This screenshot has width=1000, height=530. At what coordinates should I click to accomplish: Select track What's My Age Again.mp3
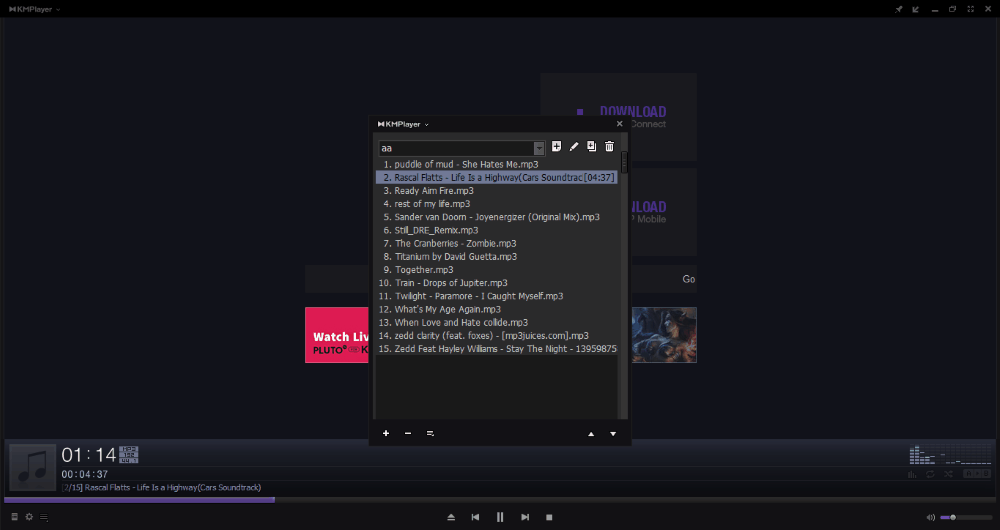pos(496,309)
